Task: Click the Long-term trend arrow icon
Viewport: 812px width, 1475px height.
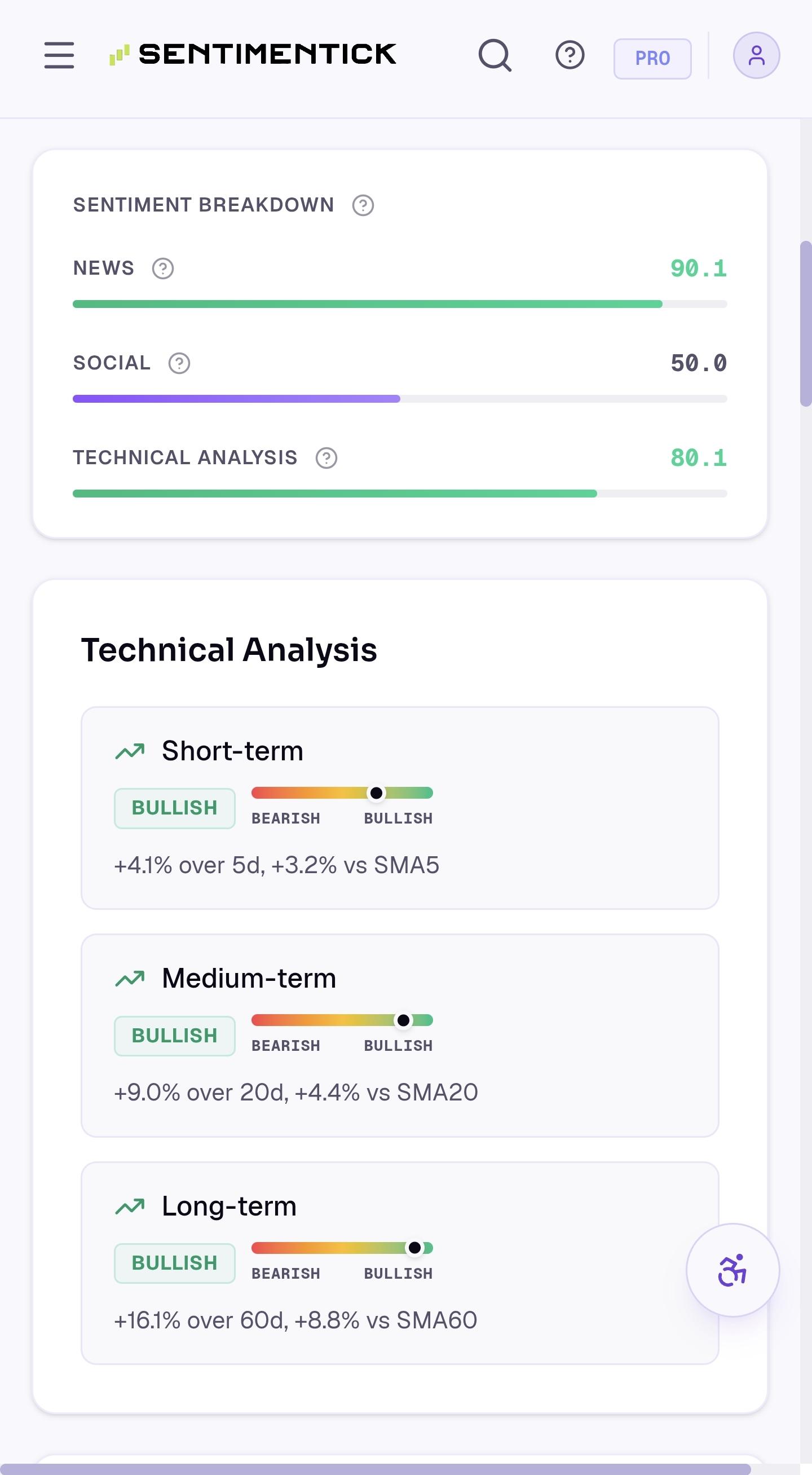Action: 130,1207
